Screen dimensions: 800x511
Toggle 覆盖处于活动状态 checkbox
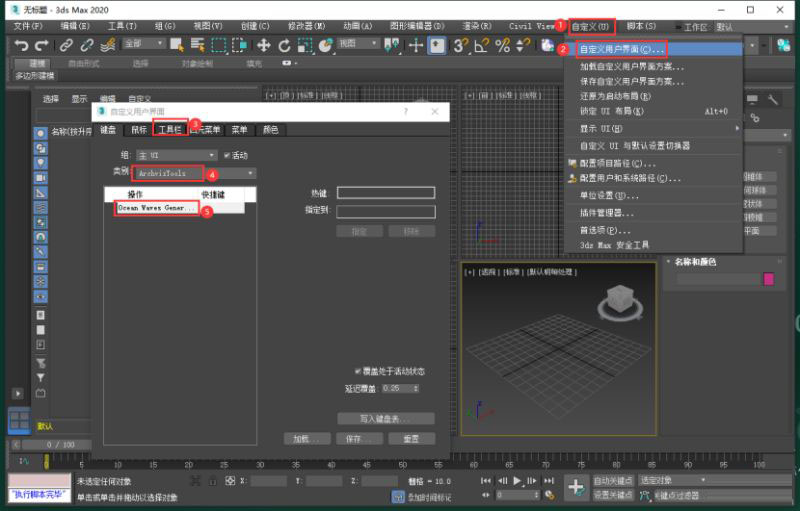click(x=358, y=371)
